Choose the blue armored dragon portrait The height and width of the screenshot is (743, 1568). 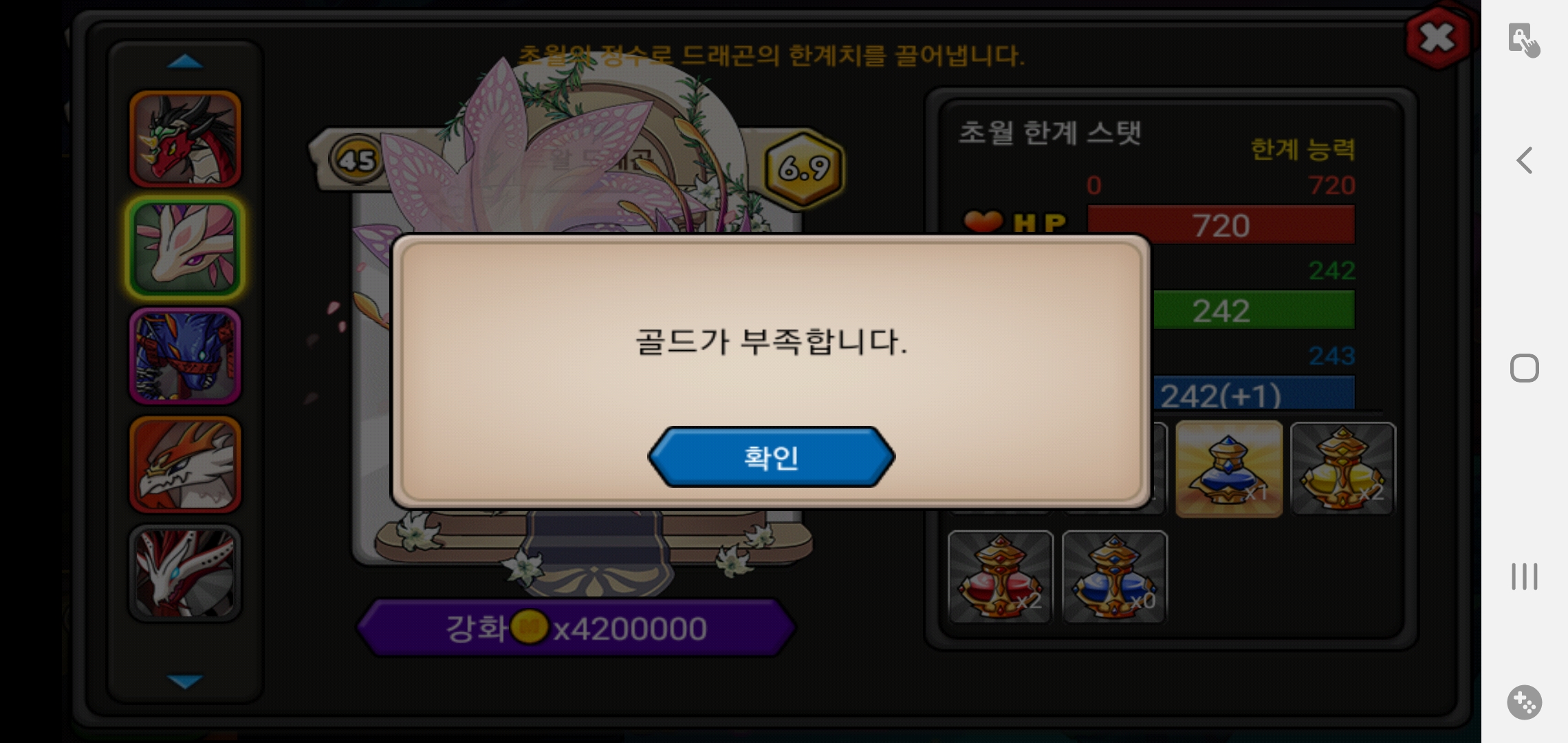[x=185, y=356]
